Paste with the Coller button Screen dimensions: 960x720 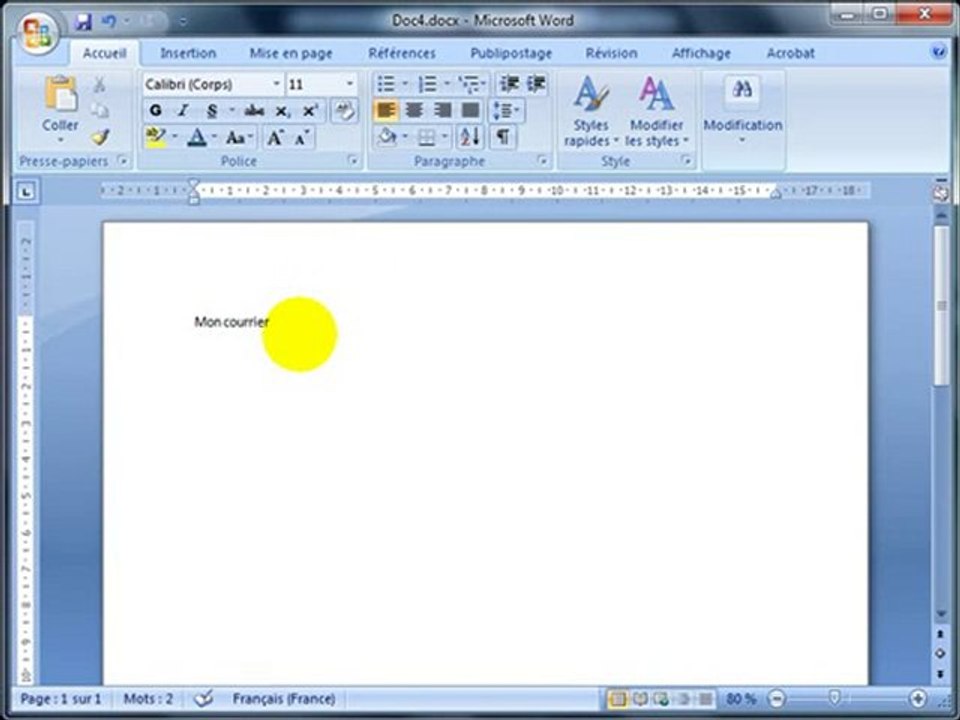60,109
